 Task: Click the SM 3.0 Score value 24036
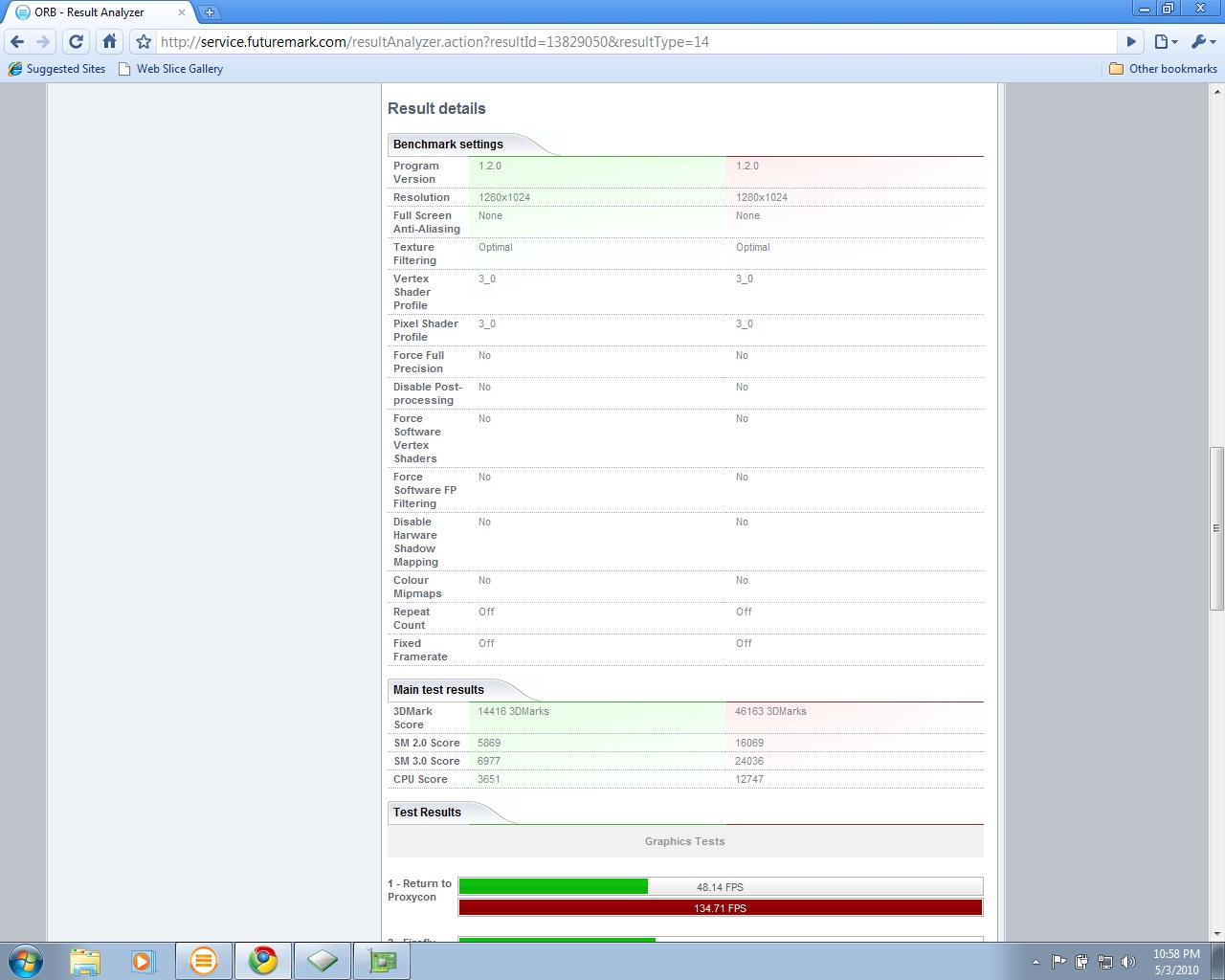point(749,762)
